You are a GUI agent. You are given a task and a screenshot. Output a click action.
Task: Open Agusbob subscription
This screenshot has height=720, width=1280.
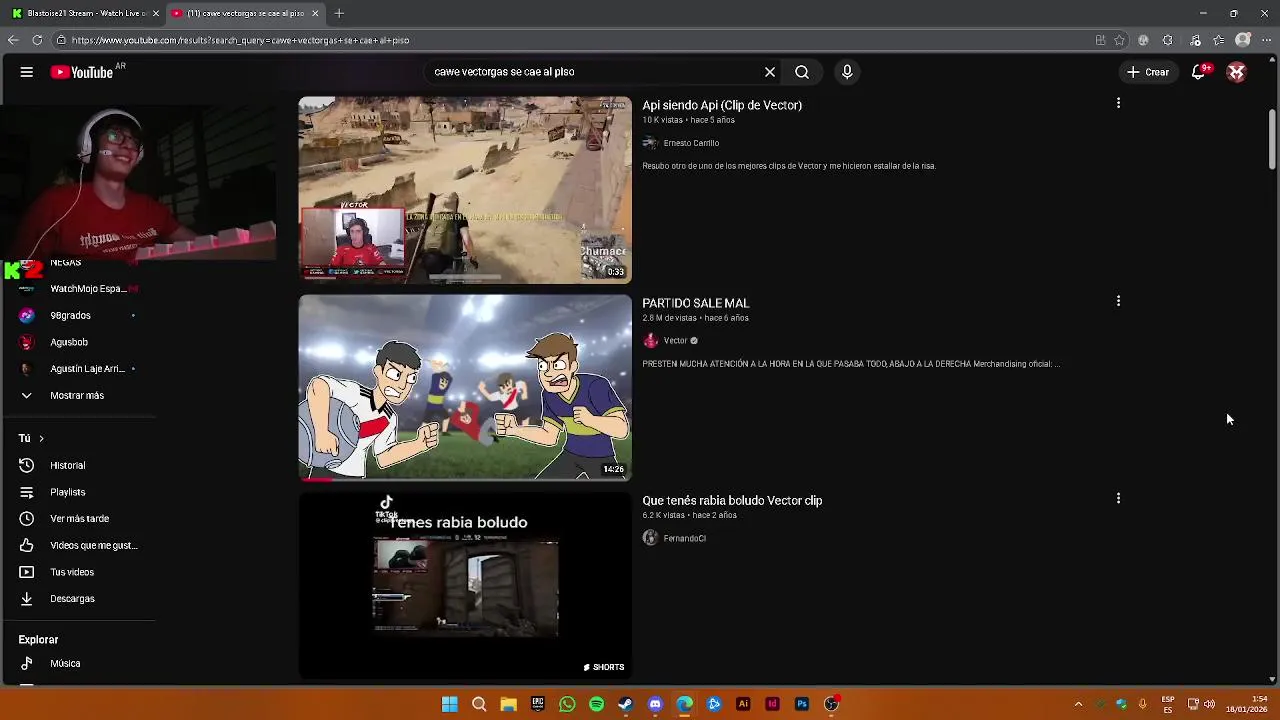[x=78, y=342]
